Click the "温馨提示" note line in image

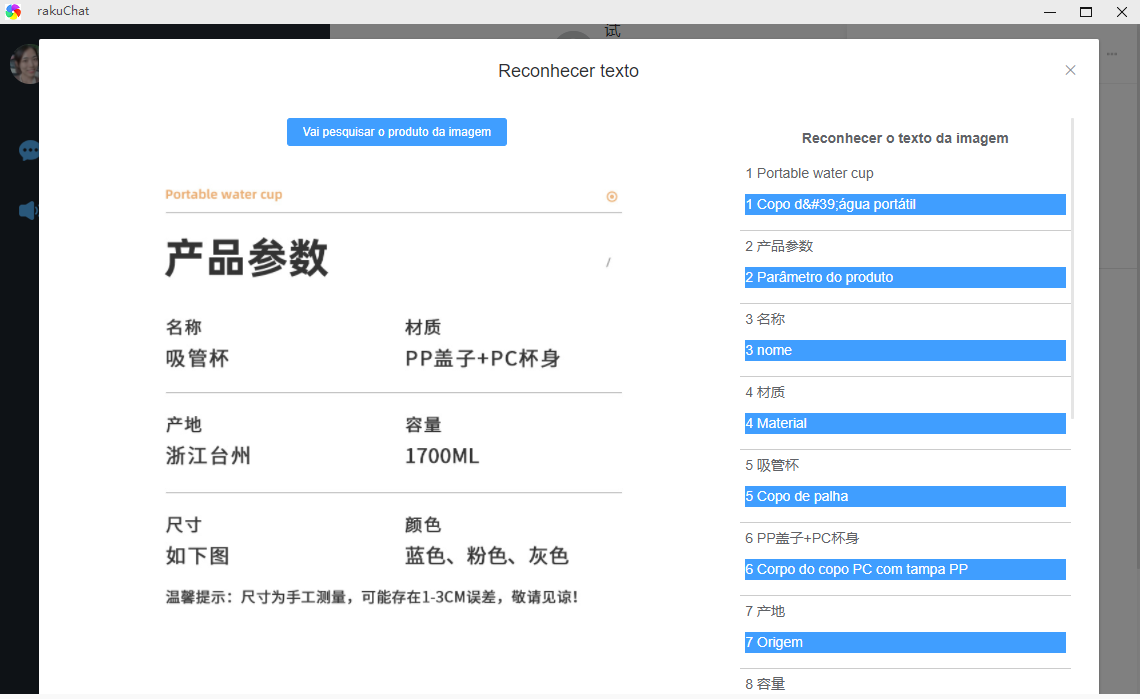pyautogui.click(x=372, y=597)
